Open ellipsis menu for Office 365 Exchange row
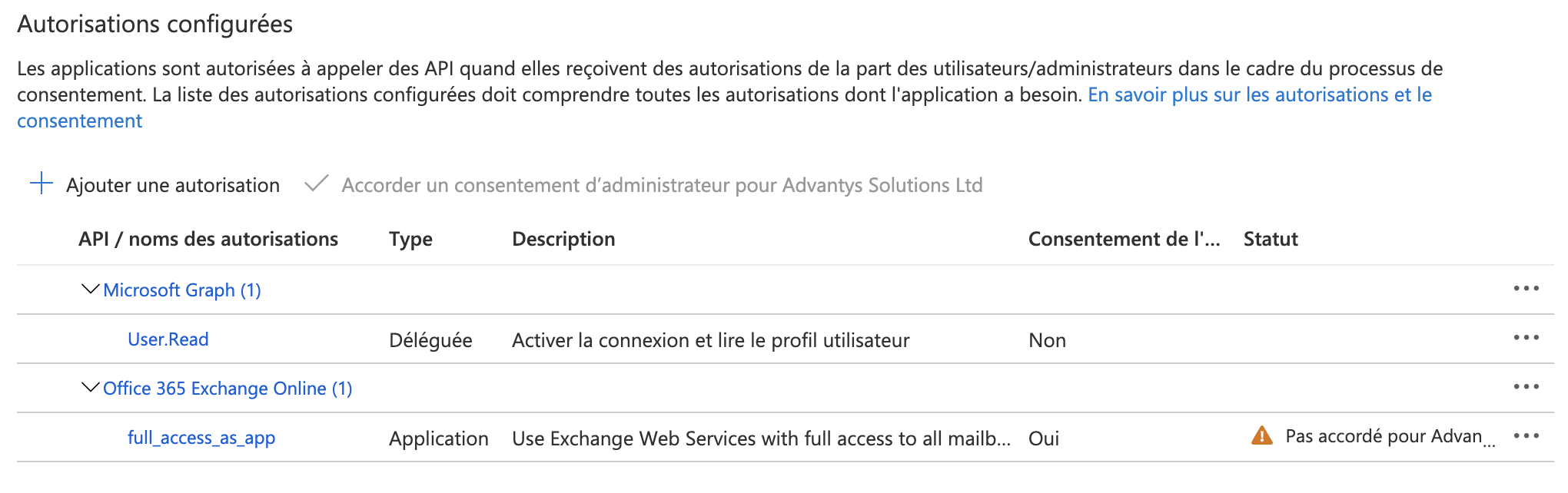The width and height of the screenshot is (1568, 493). [x=1526, y=387]
